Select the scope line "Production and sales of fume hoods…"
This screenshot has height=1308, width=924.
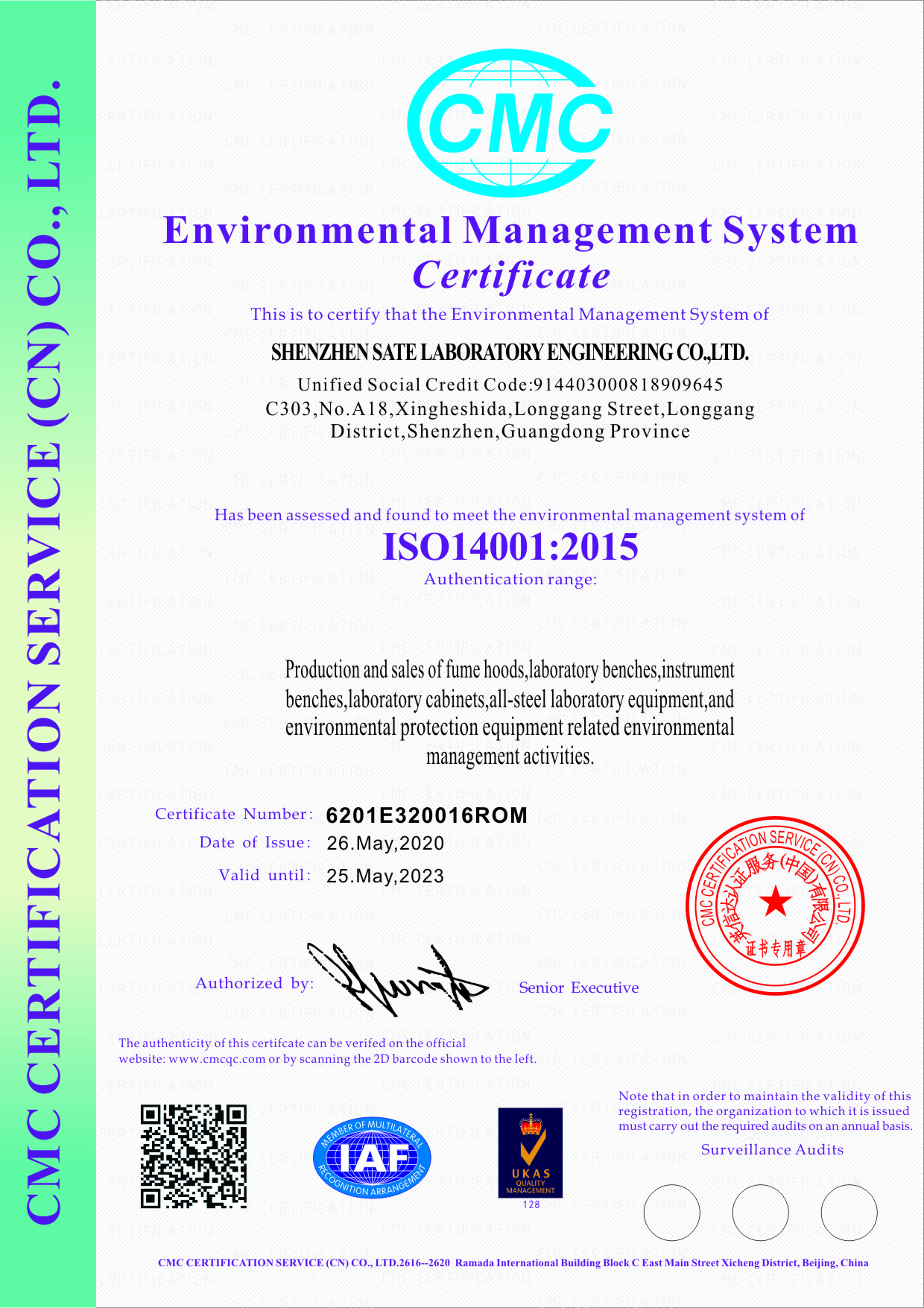pos(510,670)
